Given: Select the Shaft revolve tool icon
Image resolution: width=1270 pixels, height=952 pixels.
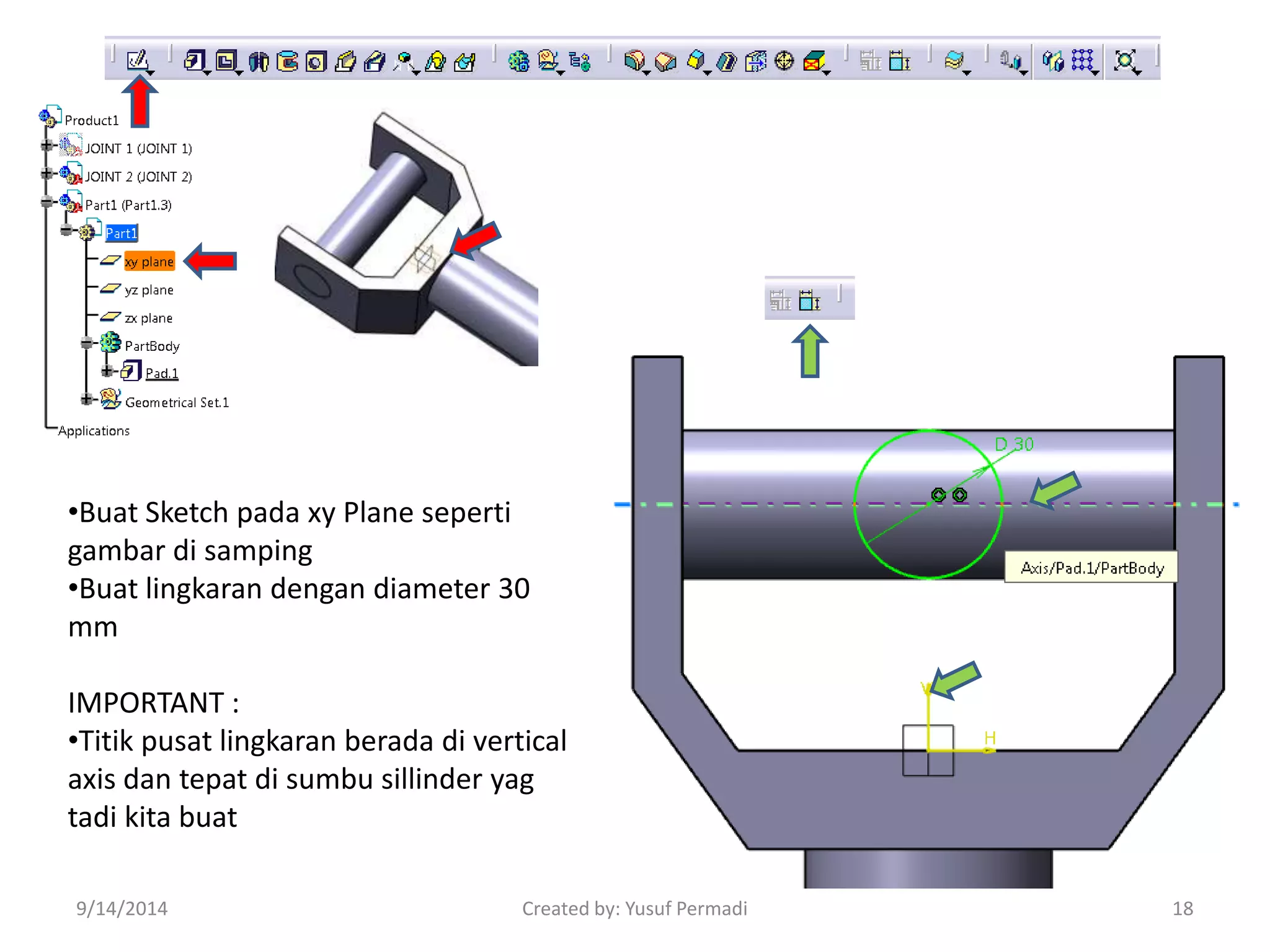Looking at the screenshot, I should [259, 61].
